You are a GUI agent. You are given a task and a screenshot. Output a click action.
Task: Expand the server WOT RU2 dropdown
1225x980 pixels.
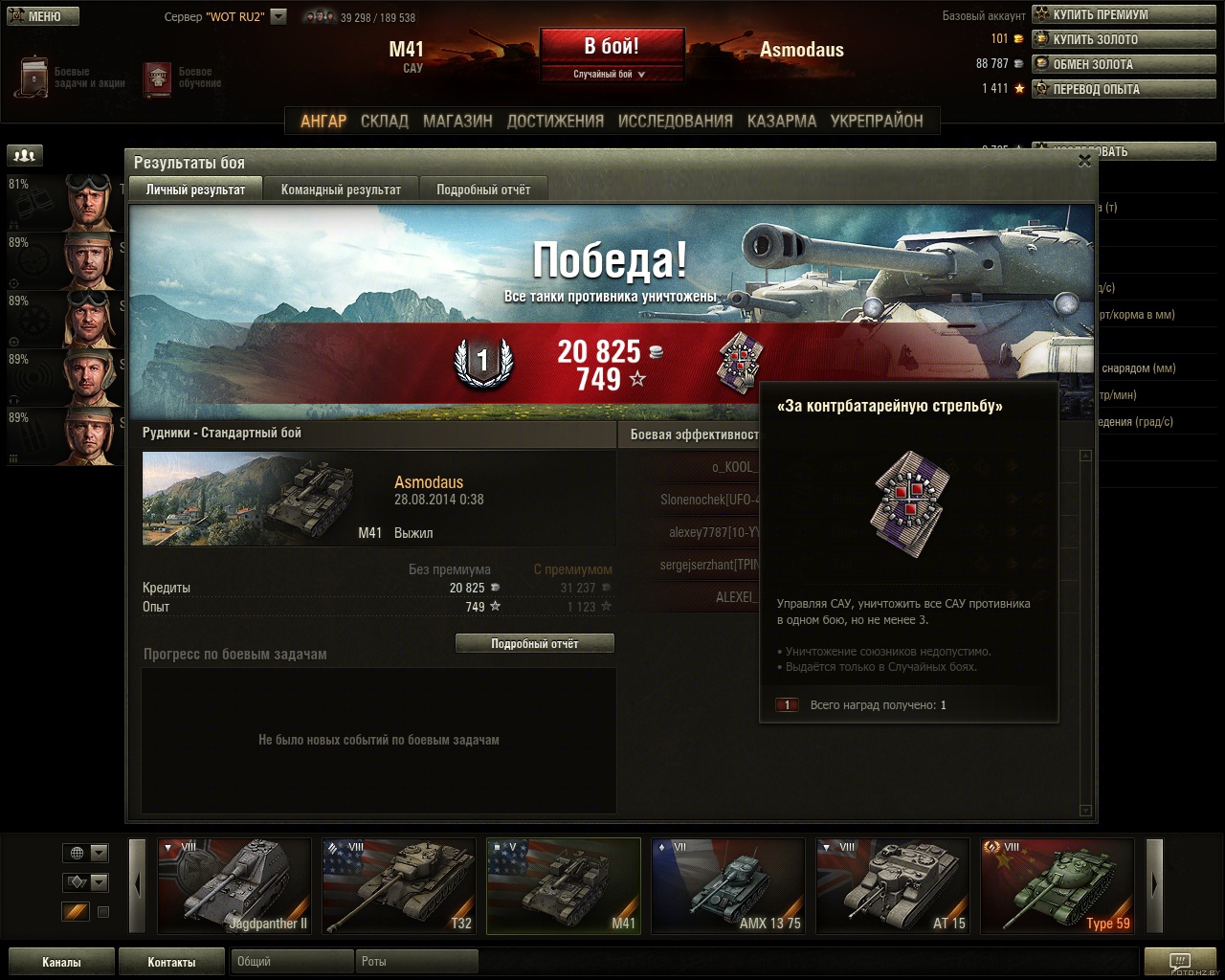click(x=278, y=16)
